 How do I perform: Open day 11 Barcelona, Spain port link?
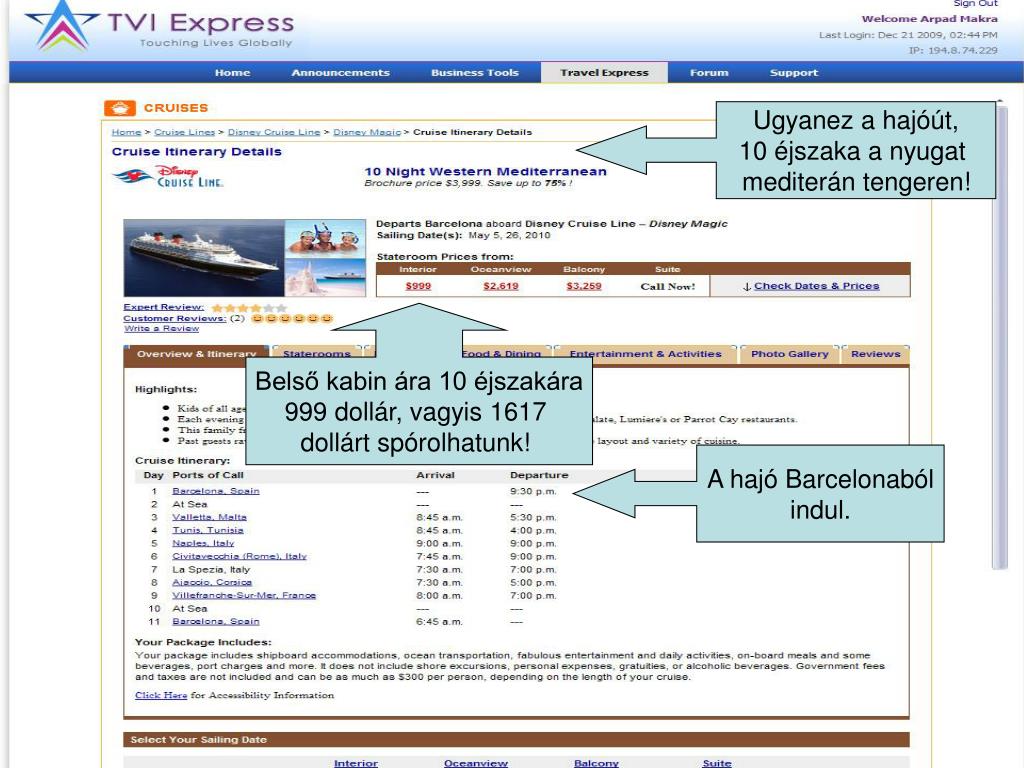pyautogui.click(x=216, y=622)
